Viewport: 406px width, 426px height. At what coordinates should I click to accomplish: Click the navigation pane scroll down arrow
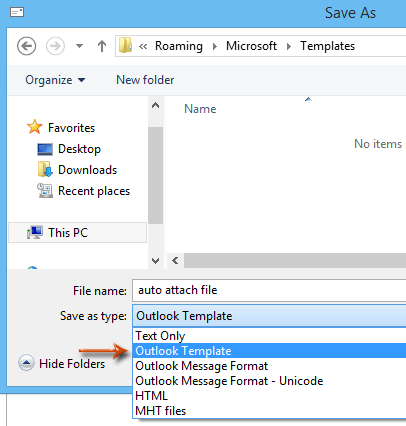(x=155, y=260)
